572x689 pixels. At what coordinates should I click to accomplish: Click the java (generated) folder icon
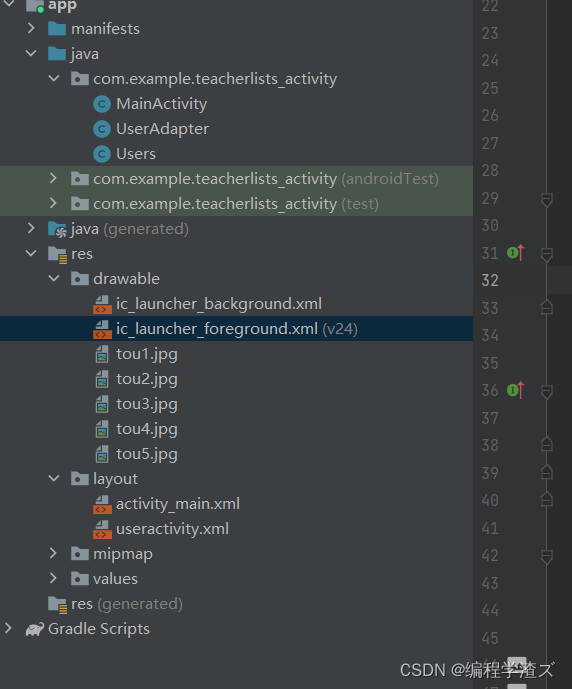(58, 229)
